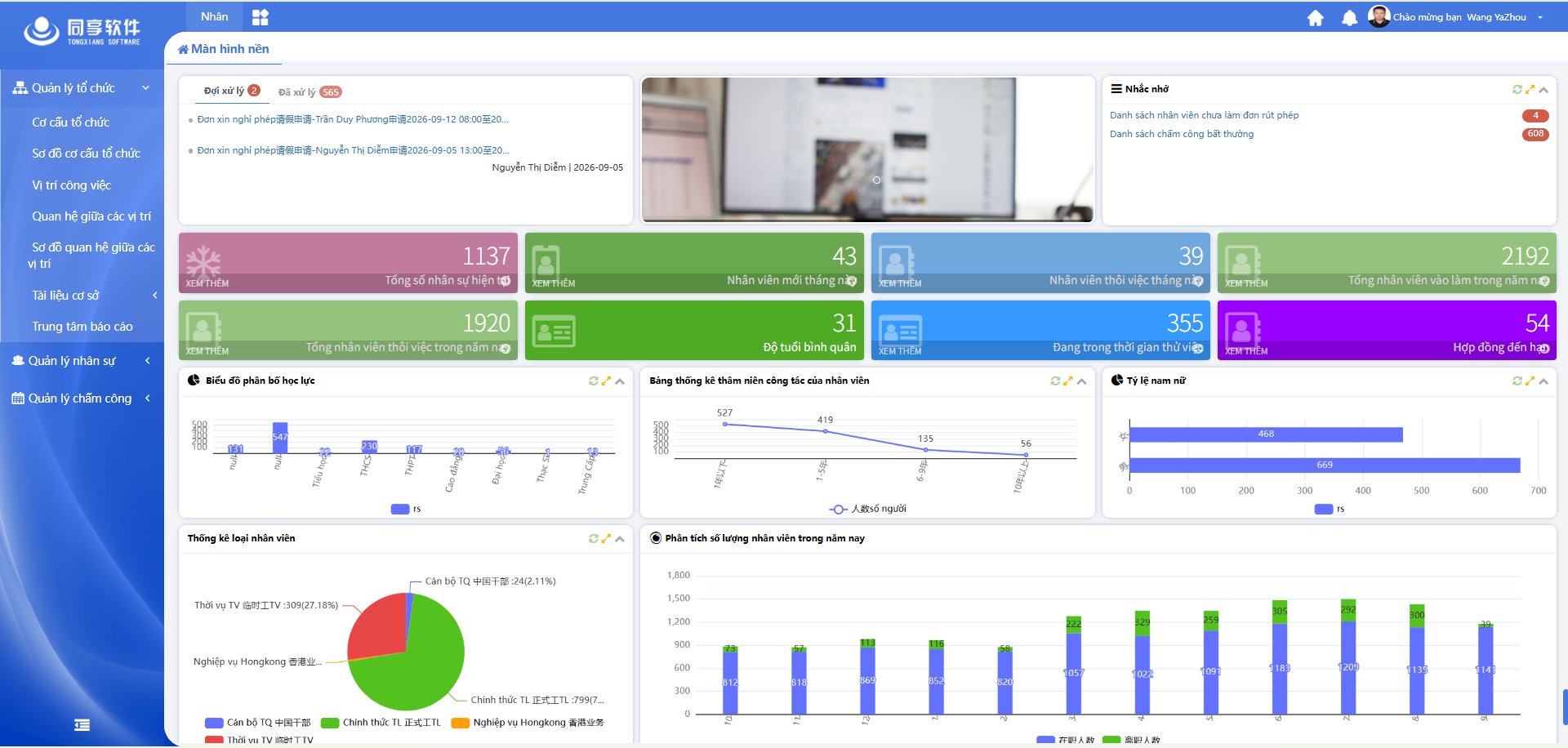Toggle the Chính thức TL pie legend
The image size is (1568, 748).
(381, 723)
